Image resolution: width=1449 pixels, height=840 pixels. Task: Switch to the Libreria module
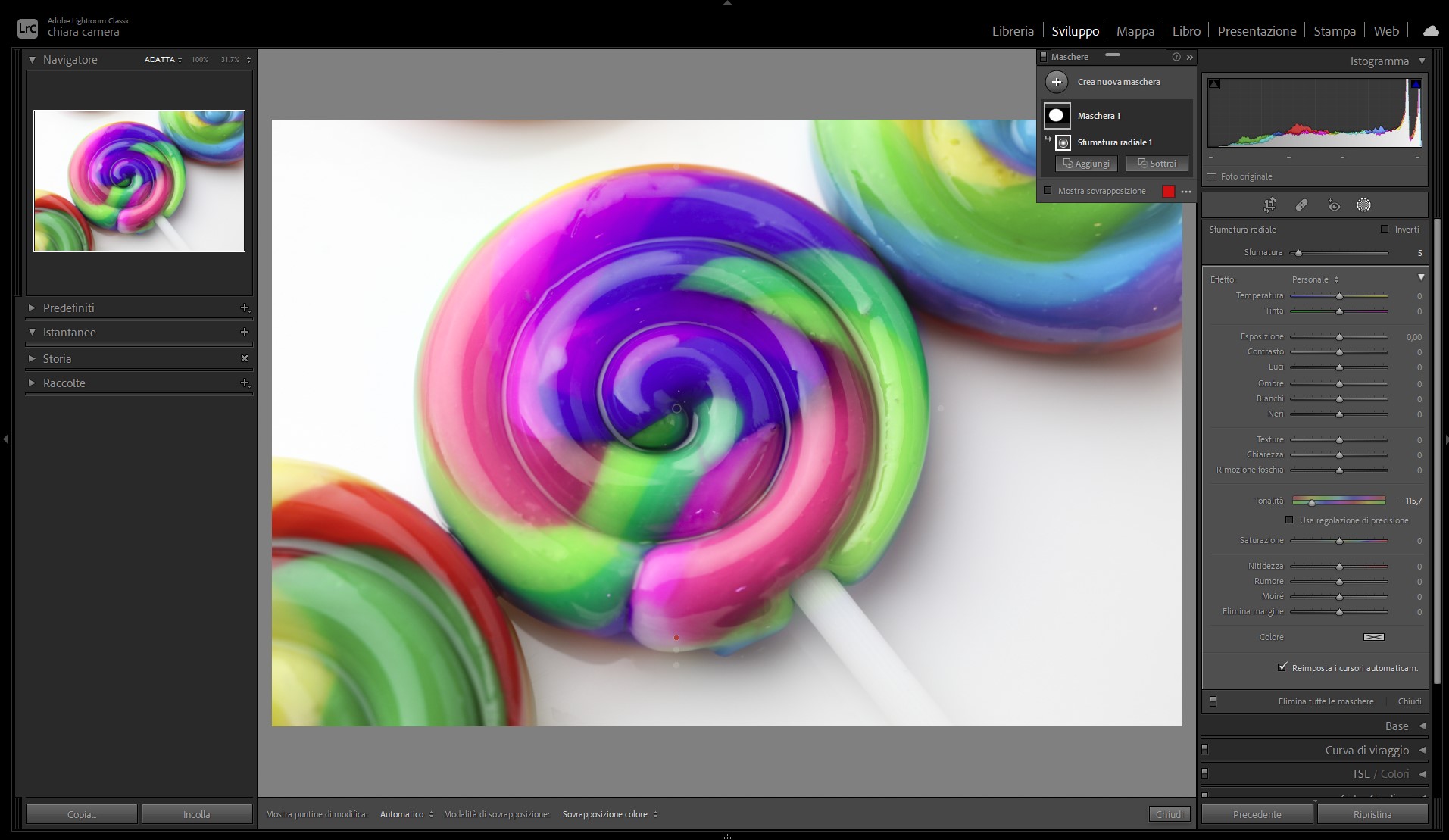pos(1013,31)
